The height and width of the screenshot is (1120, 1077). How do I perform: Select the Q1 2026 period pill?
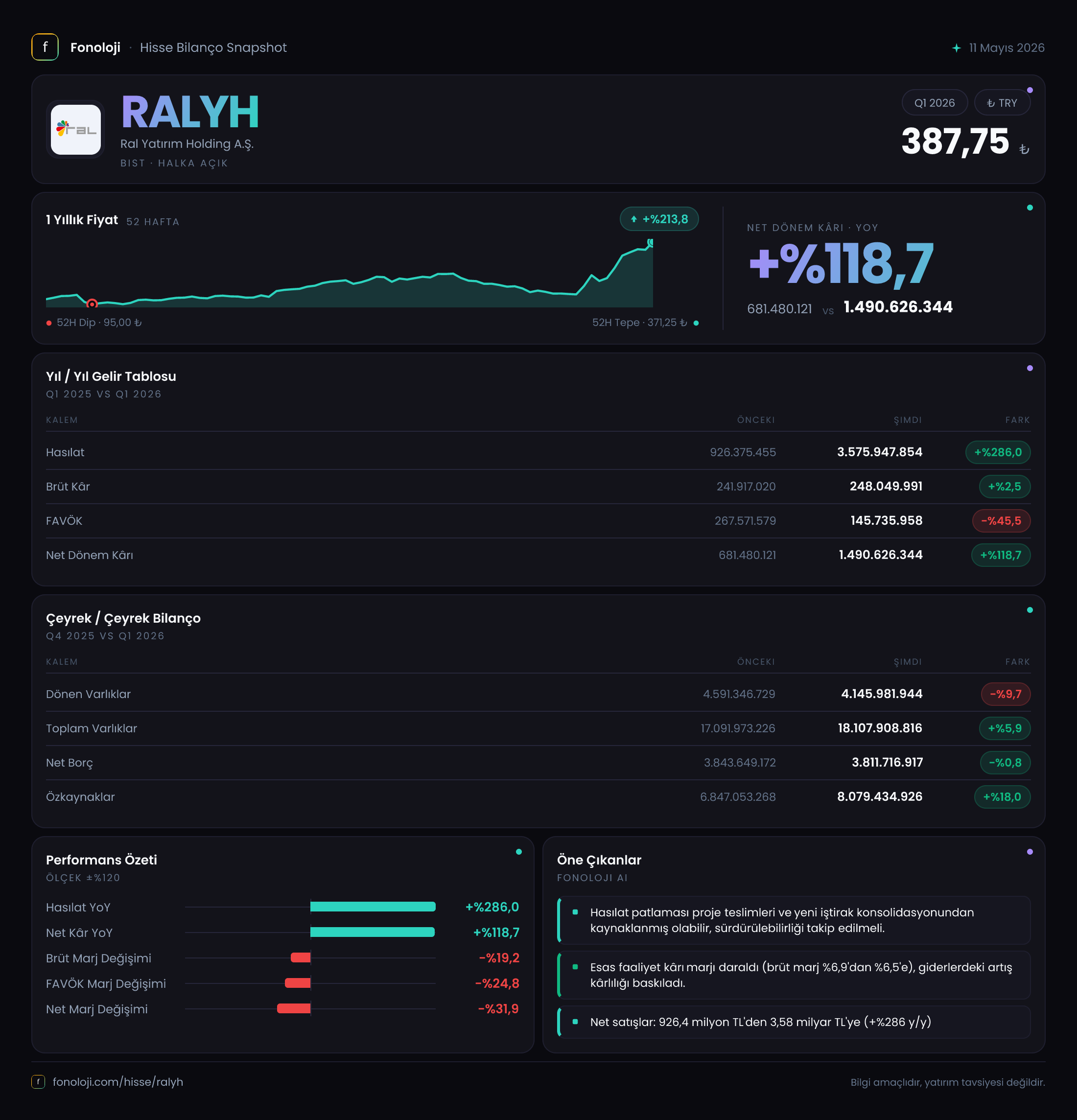coord(934,103)
